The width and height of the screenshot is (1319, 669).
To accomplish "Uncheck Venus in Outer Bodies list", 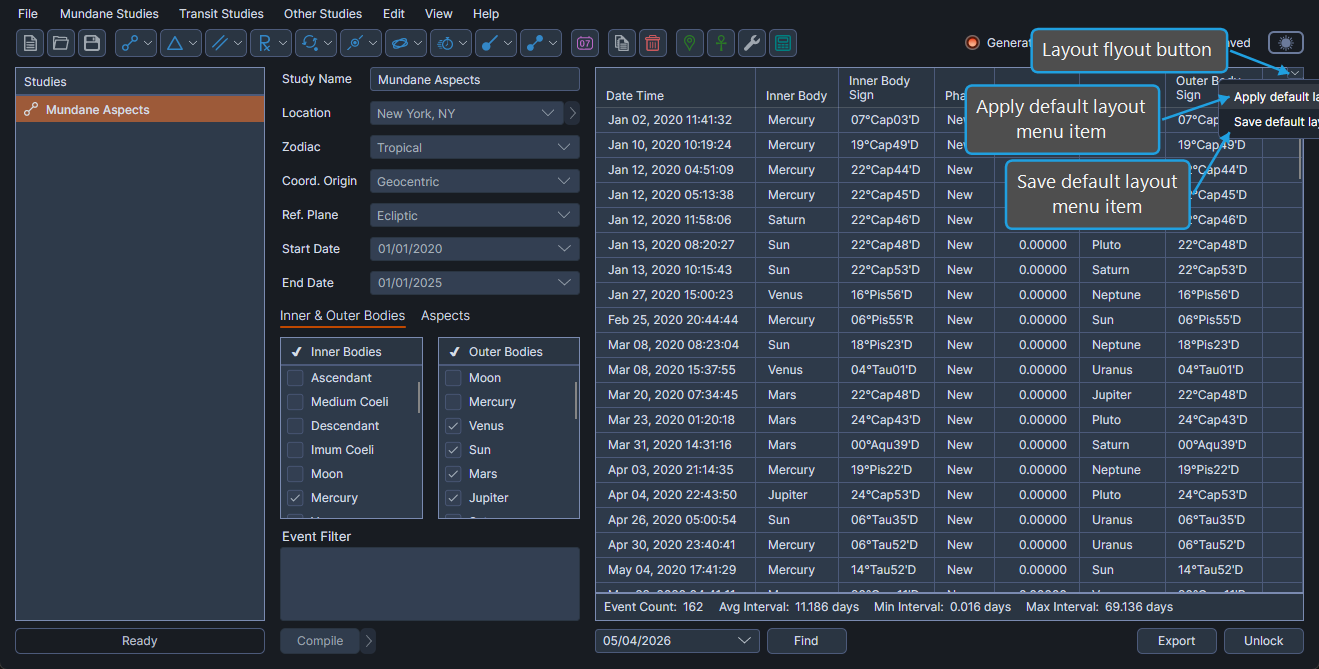I will [453, 426].
